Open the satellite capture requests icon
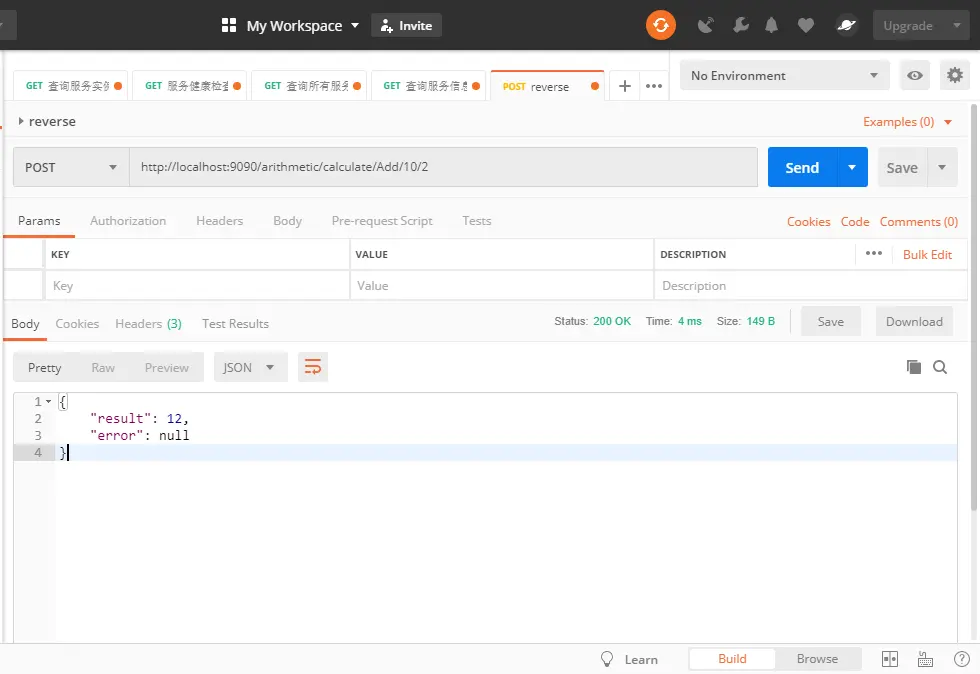980x674 pixels. [706, 26]
